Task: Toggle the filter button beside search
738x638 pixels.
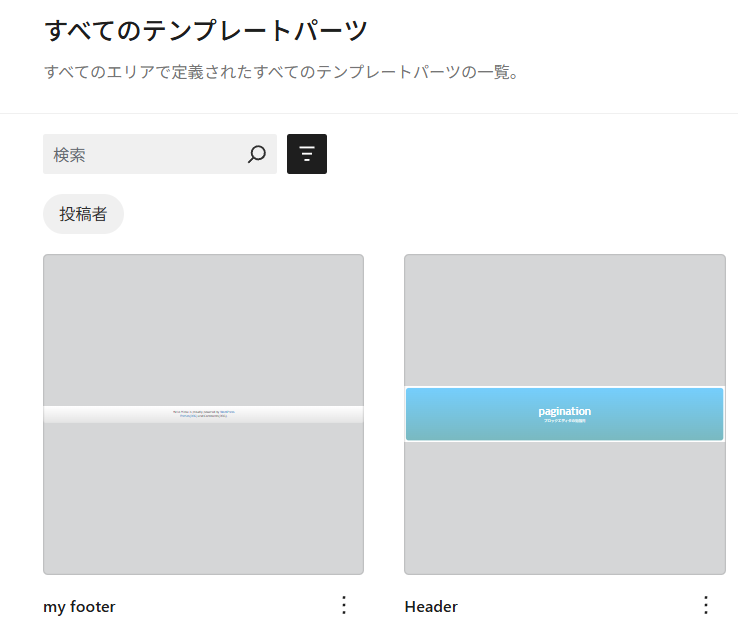Action: point(307,154)
